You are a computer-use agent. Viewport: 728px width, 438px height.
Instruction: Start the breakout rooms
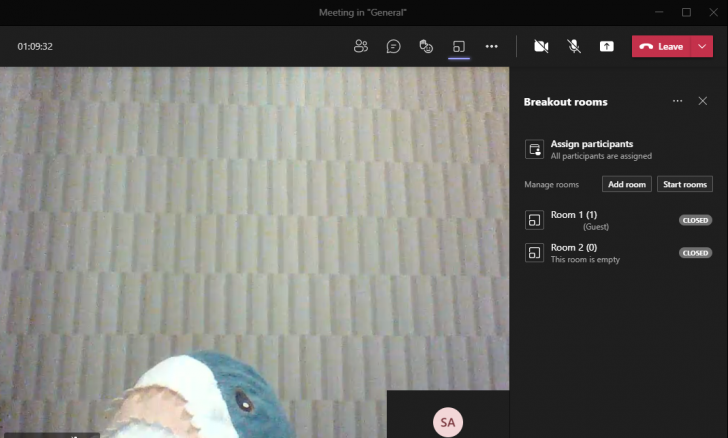685,184
